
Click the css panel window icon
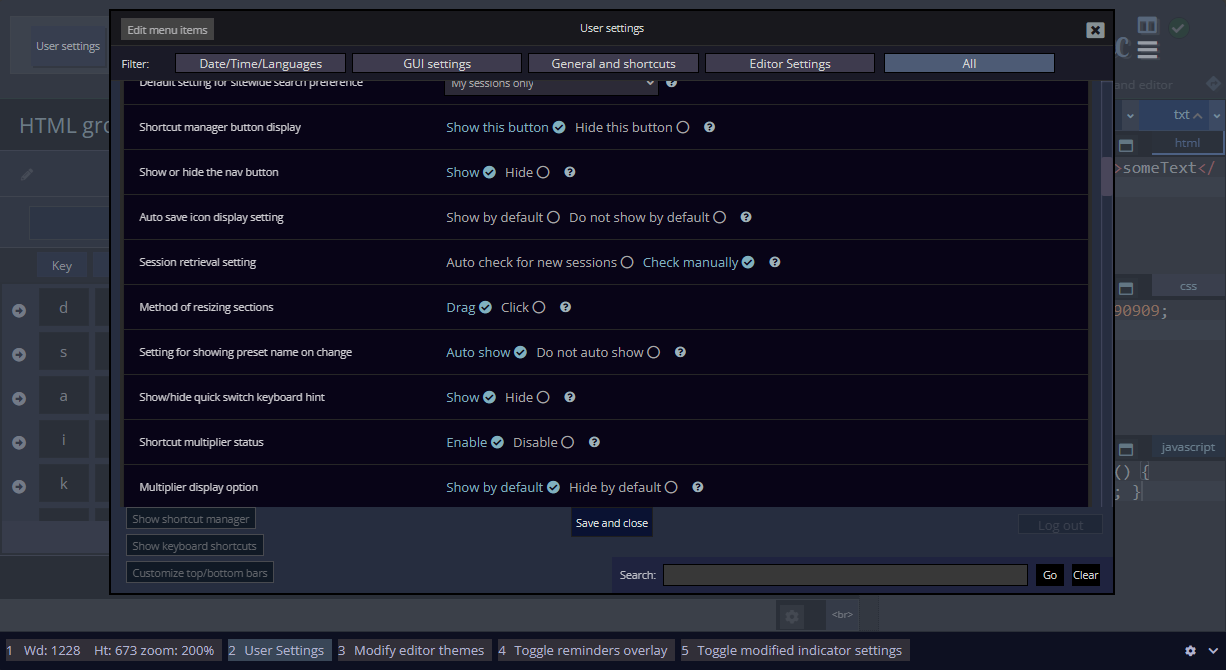coord(1125,289)
